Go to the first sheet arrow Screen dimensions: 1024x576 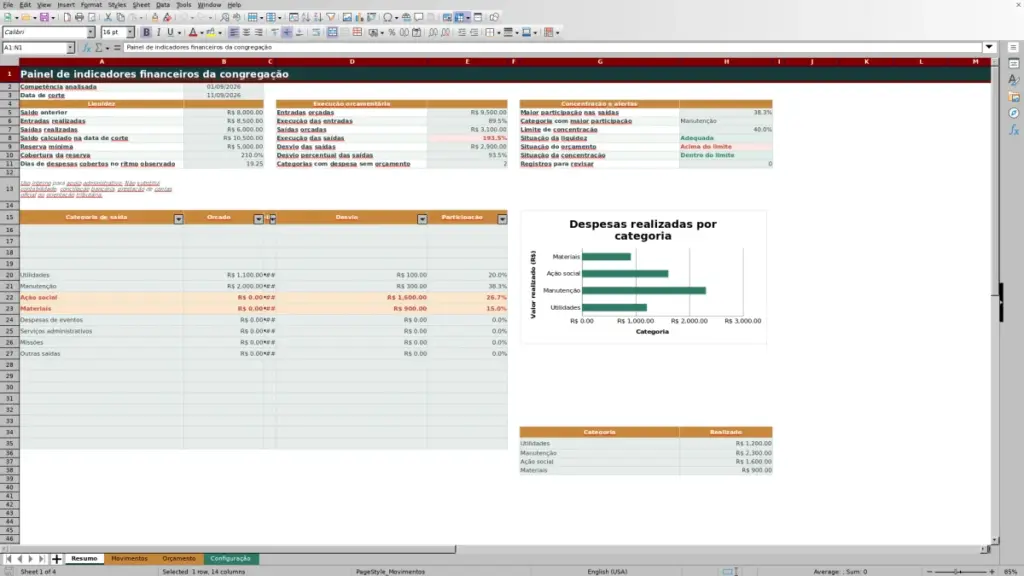(x=8, y=558)
